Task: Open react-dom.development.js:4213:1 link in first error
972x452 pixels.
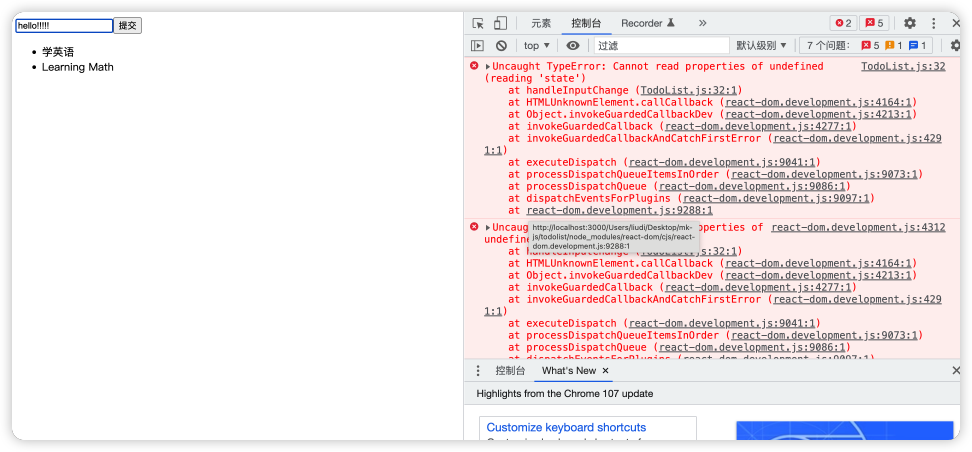Action: 818,114
